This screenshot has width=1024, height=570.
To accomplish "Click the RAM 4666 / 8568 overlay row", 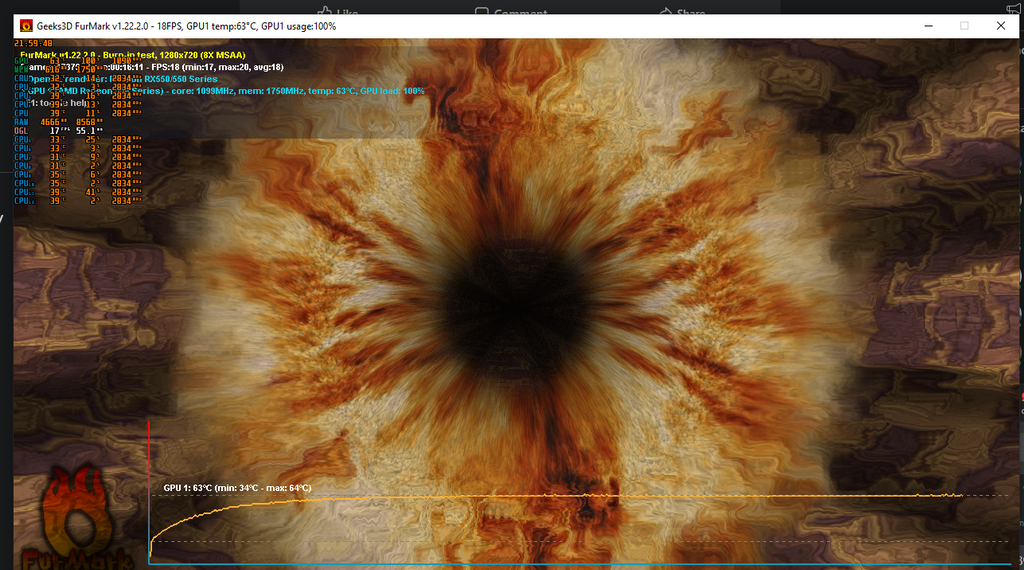I will point(59,122).
